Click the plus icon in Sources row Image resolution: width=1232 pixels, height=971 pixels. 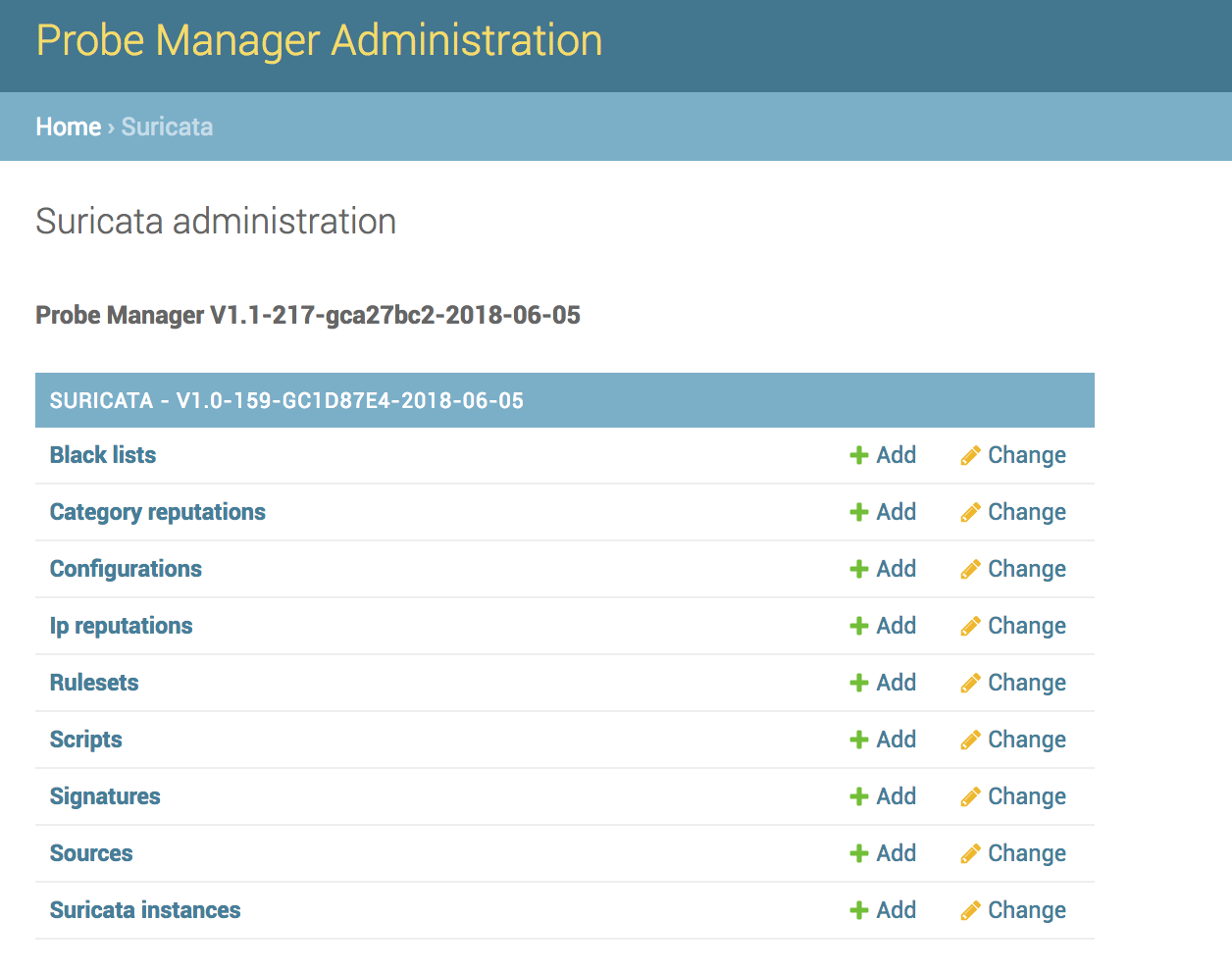click(x=859, y=853)
